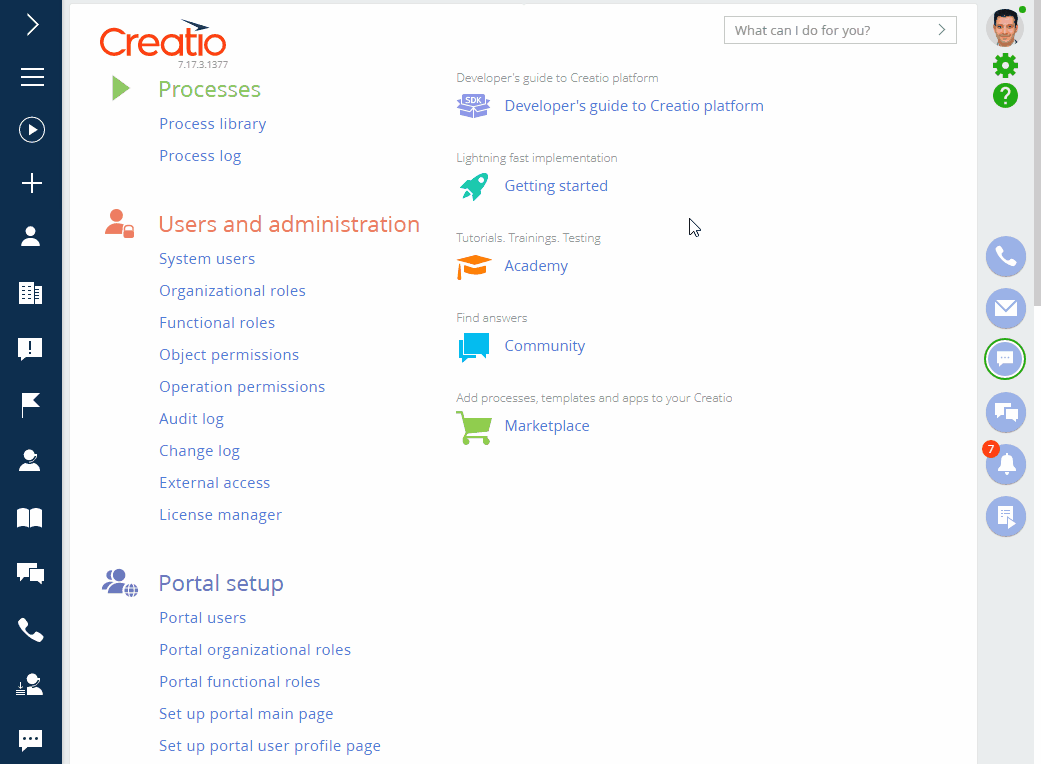Open the call panel phone button
The width and height of the screenshot is (1041, 764).
click(1006, 256)
